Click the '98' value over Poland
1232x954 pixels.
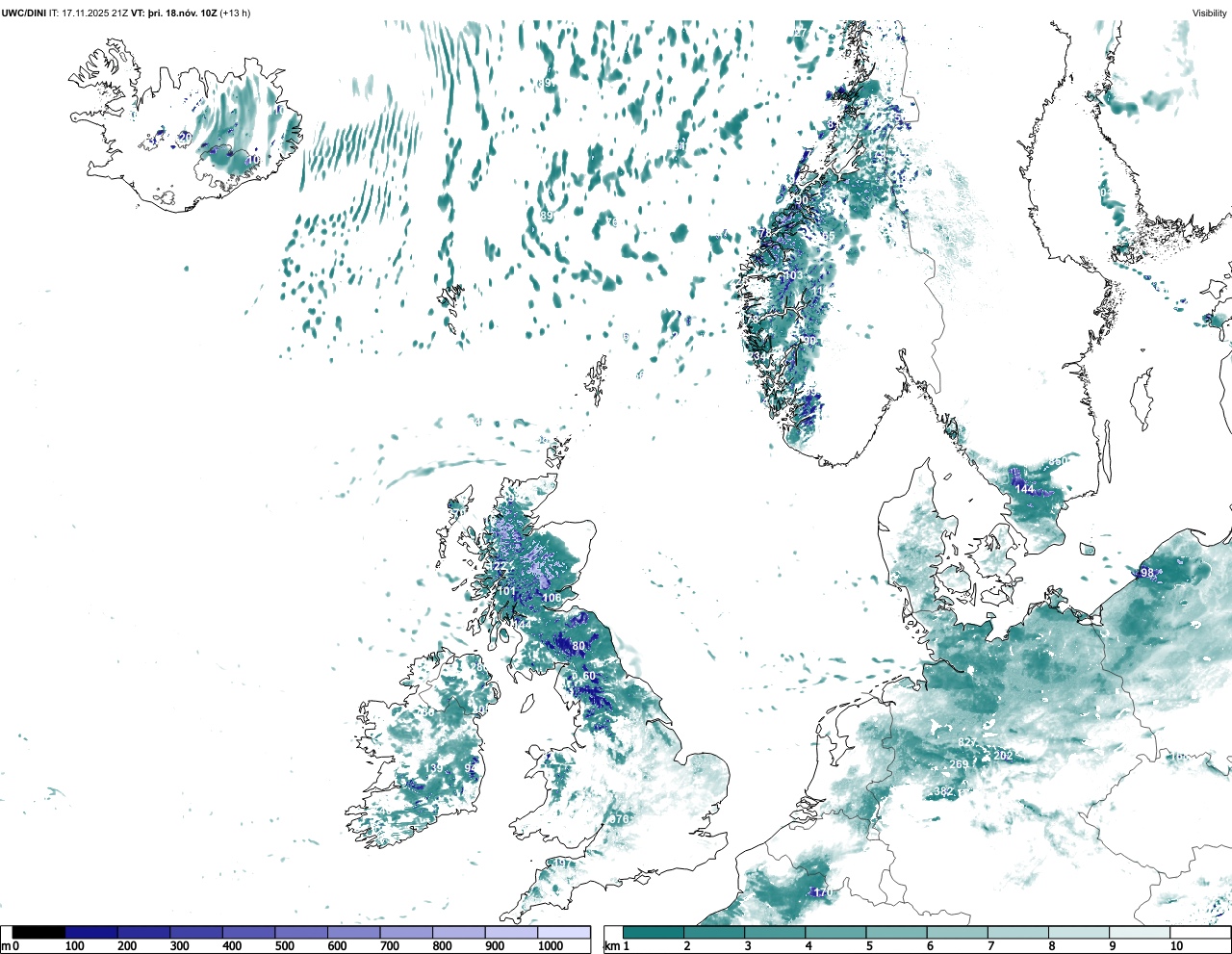(1146, 573)
